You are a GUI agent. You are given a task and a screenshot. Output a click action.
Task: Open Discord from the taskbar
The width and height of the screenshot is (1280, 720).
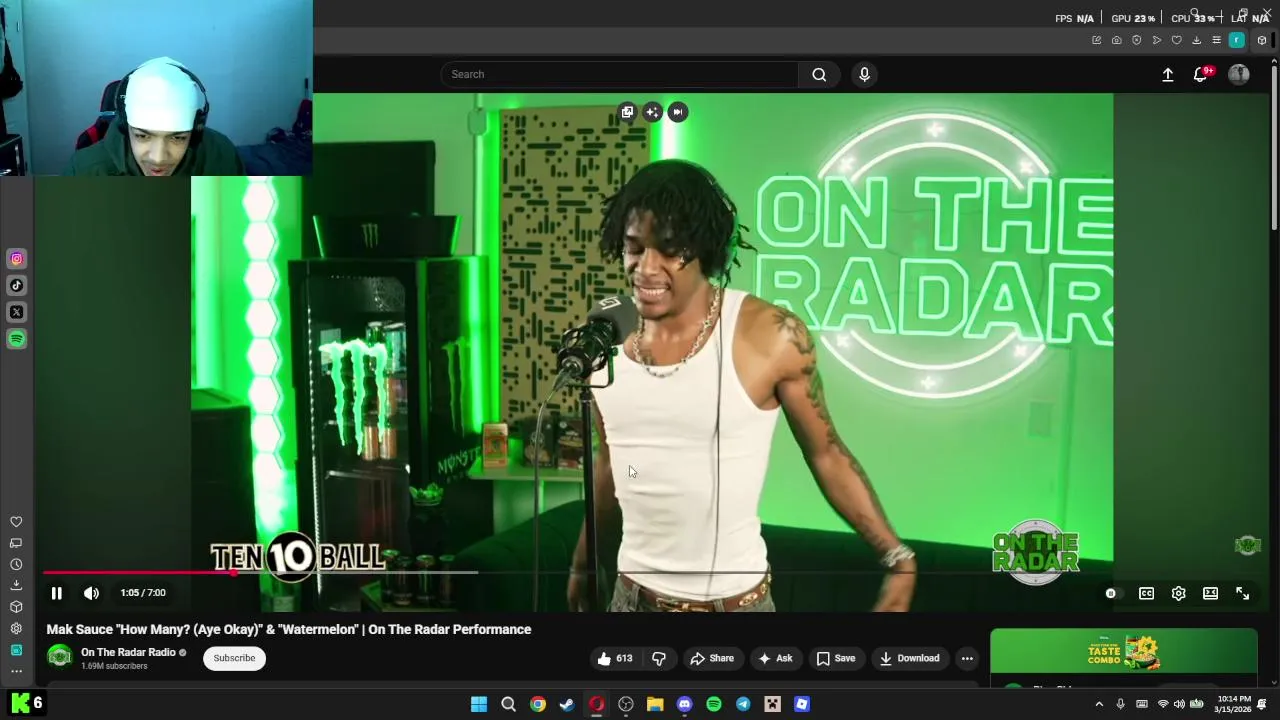(x=684, y=704)
